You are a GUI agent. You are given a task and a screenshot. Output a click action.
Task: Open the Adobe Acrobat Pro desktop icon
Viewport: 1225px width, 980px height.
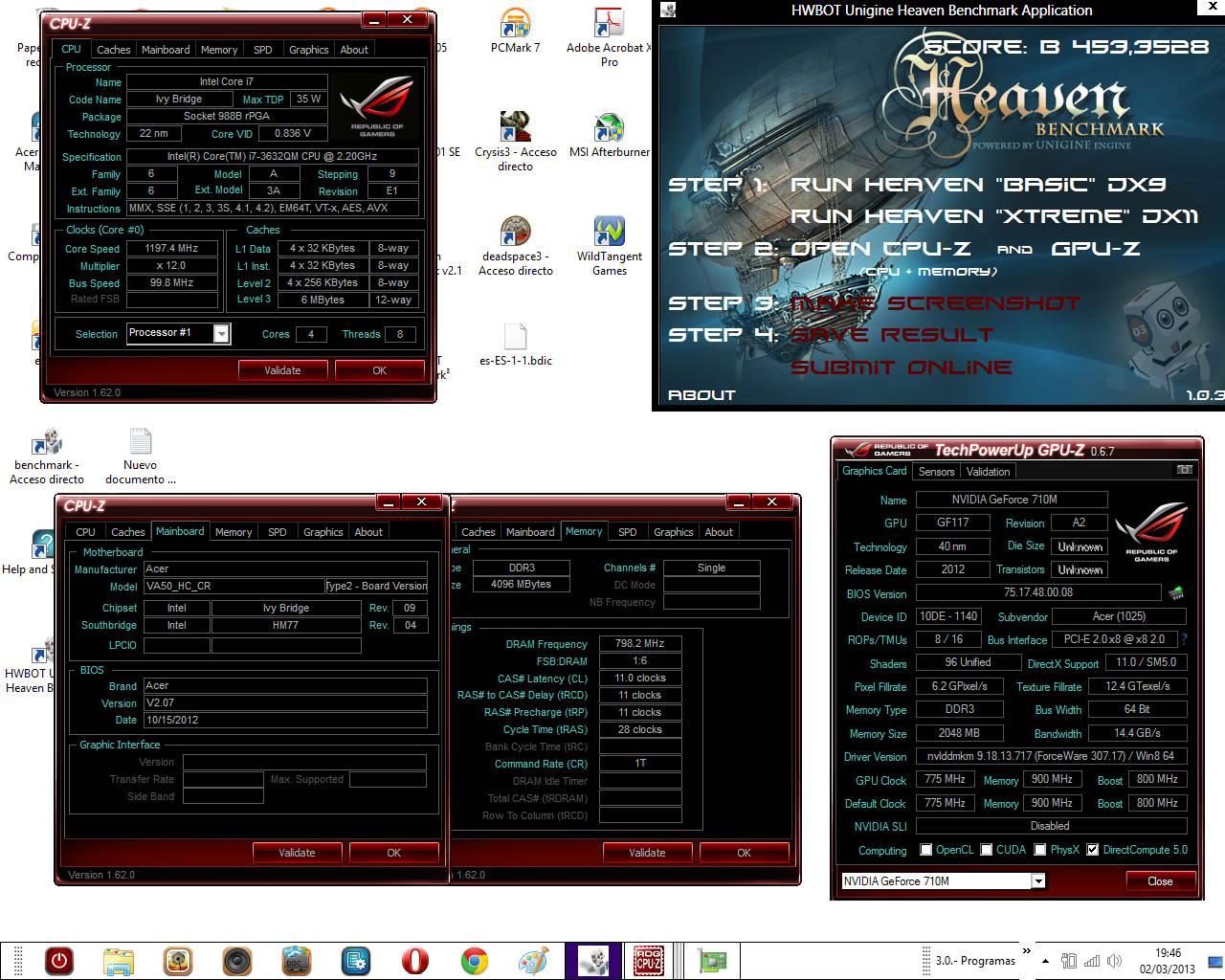pos(609,38)
